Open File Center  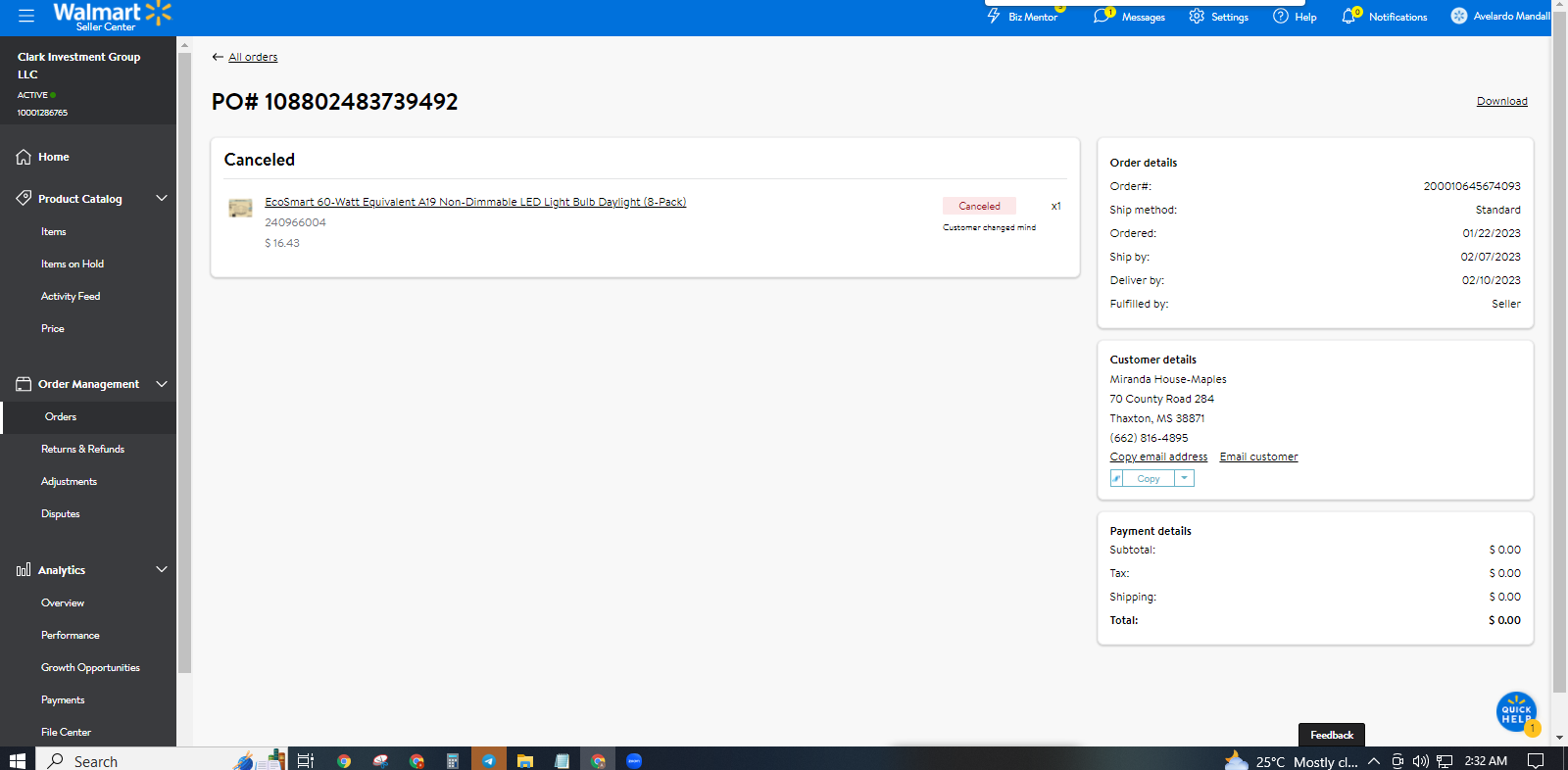pyautogui.click(x=67, y=733)
